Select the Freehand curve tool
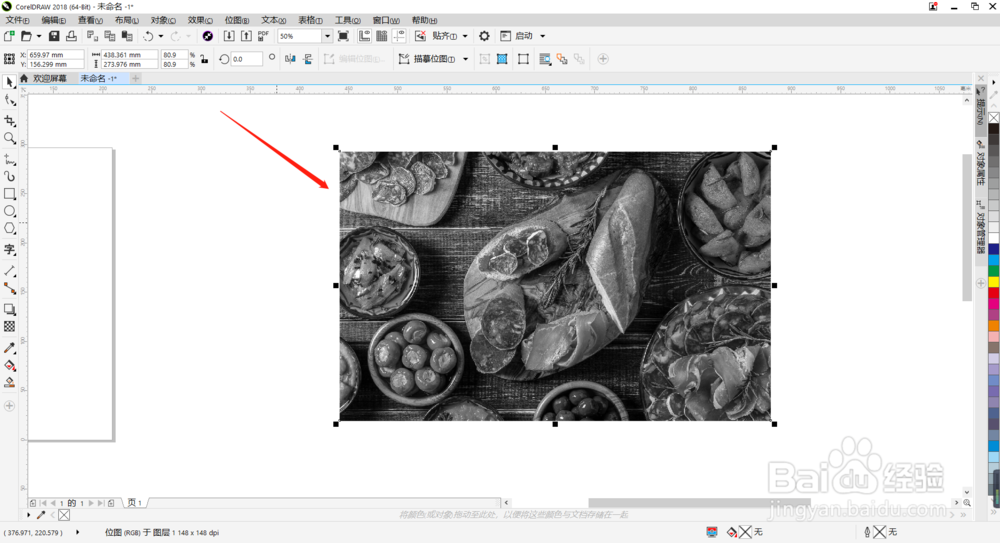The width and height of the screenshot is (1000, 543). (9, 160)
